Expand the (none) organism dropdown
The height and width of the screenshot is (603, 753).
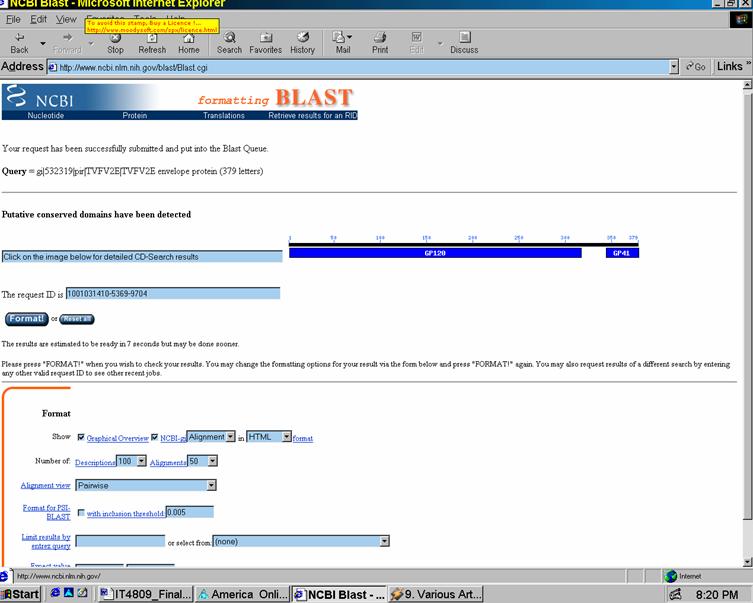pos(384,542)
